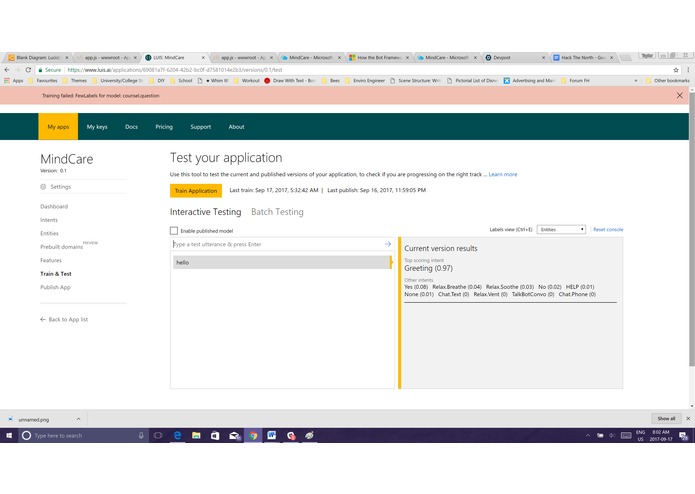
Task: Launch Microsoft Edge from the taskbar
Action: coord(177,436)
